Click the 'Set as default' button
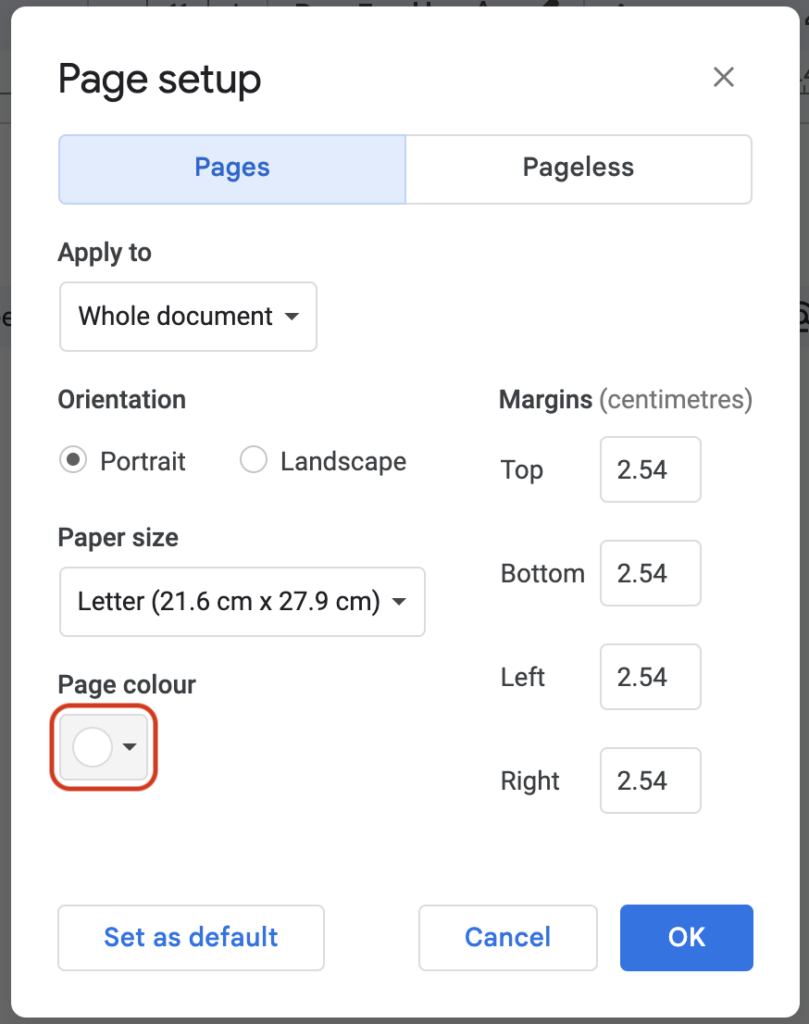 coord(190,937)
